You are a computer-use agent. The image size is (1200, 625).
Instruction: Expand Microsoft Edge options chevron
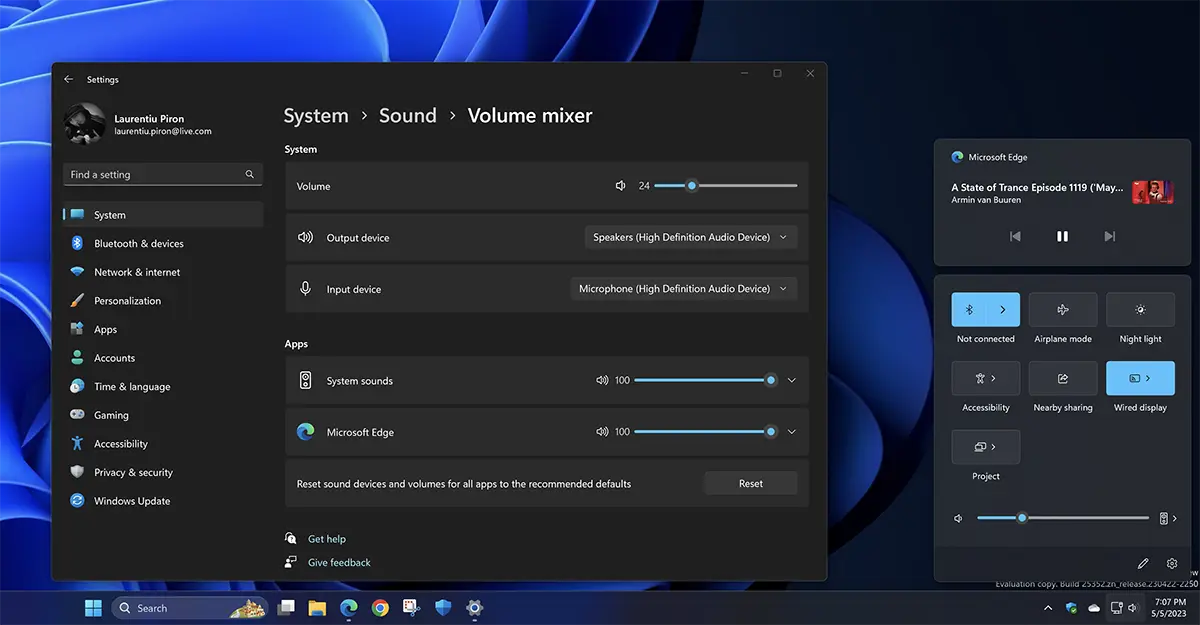(791, 432)
